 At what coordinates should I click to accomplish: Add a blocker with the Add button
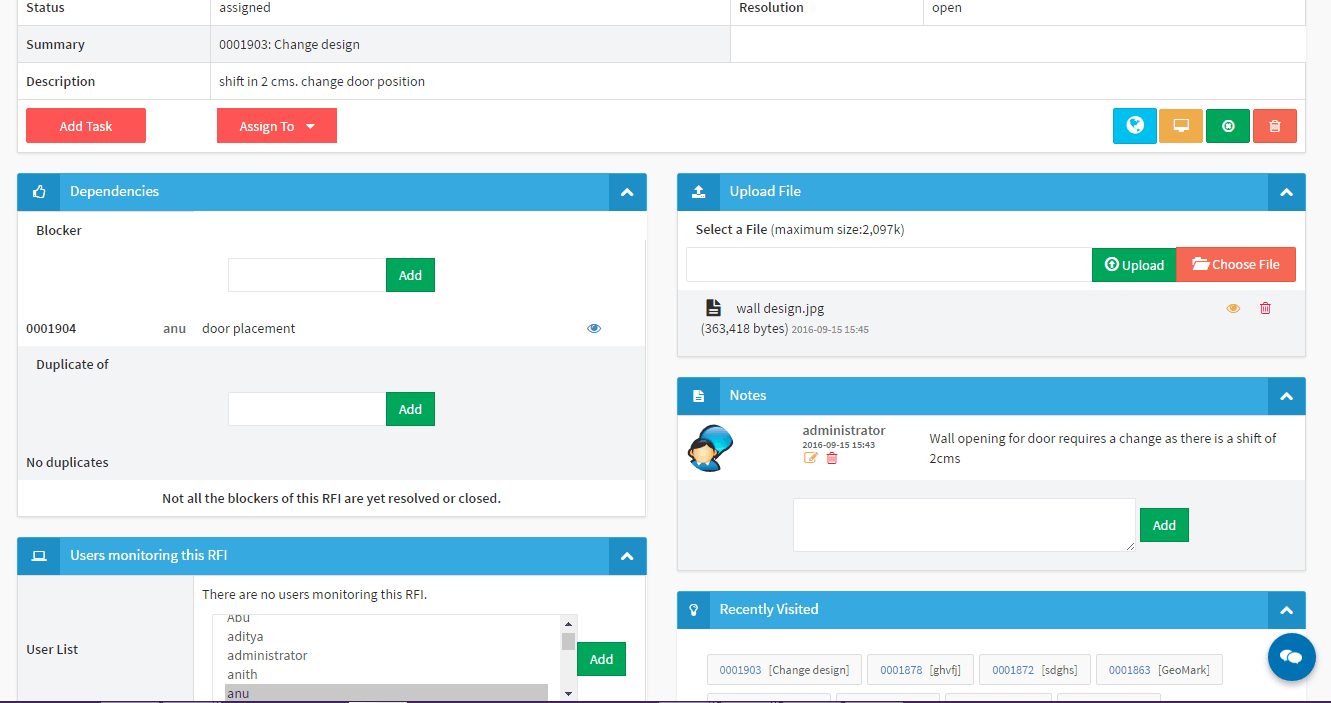point(410,275)
